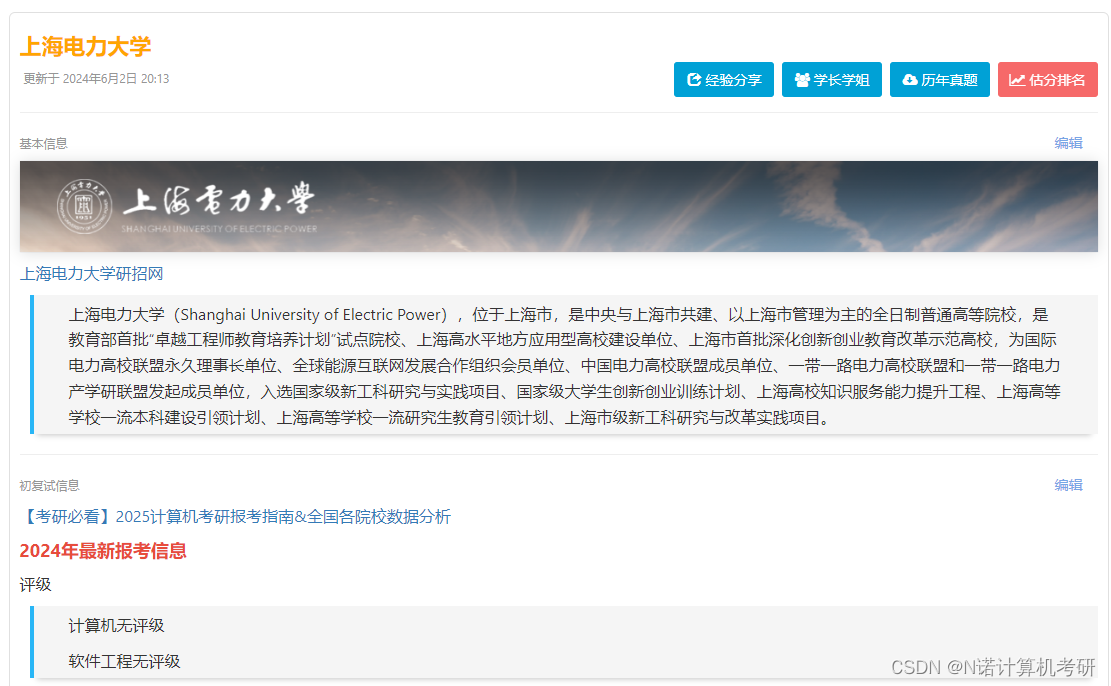Click the 软件工程无评级 line
1111x686 pixels.
click(x=124, y=661)
